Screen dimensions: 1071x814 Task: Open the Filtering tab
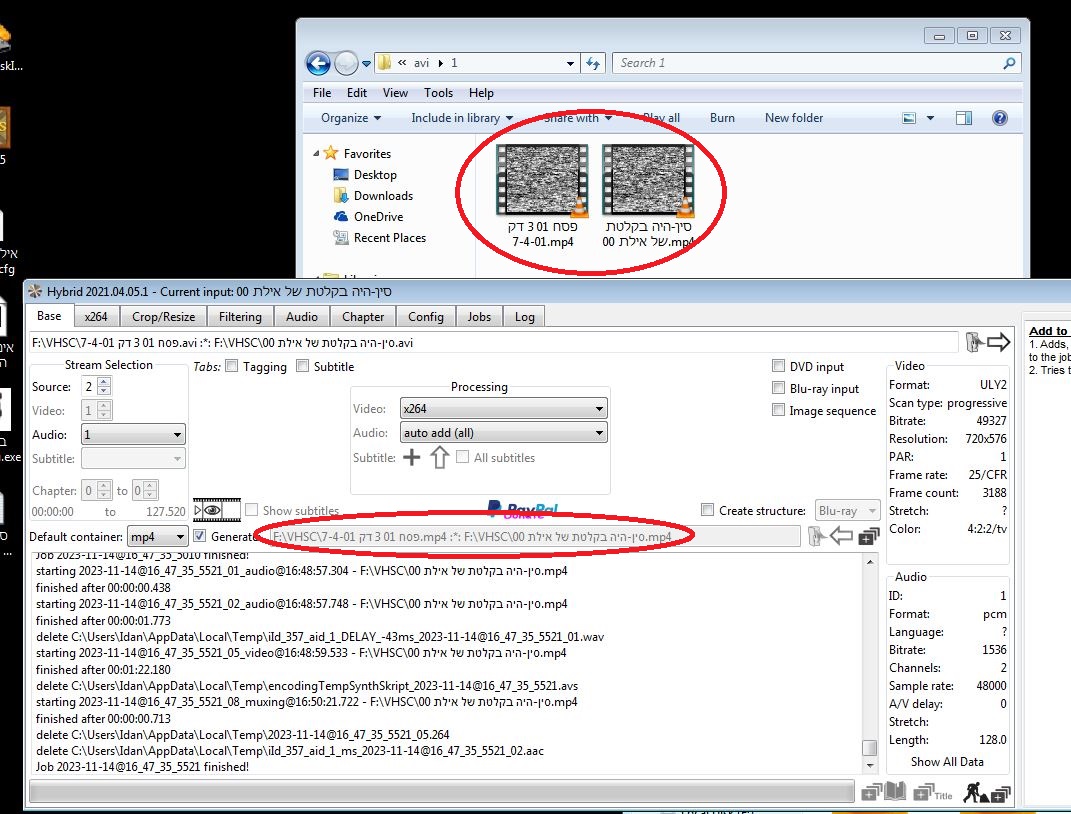click(240, 316)
